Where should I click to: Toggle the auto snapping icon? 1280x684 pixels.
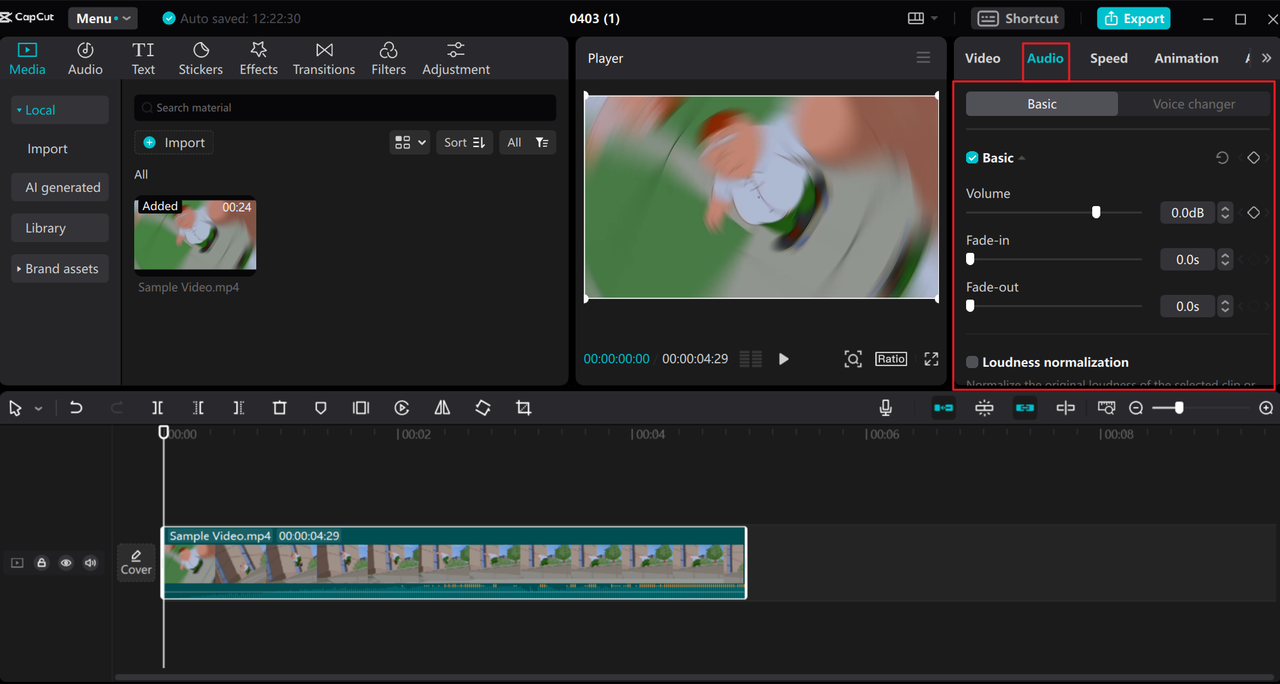point(984,408)
